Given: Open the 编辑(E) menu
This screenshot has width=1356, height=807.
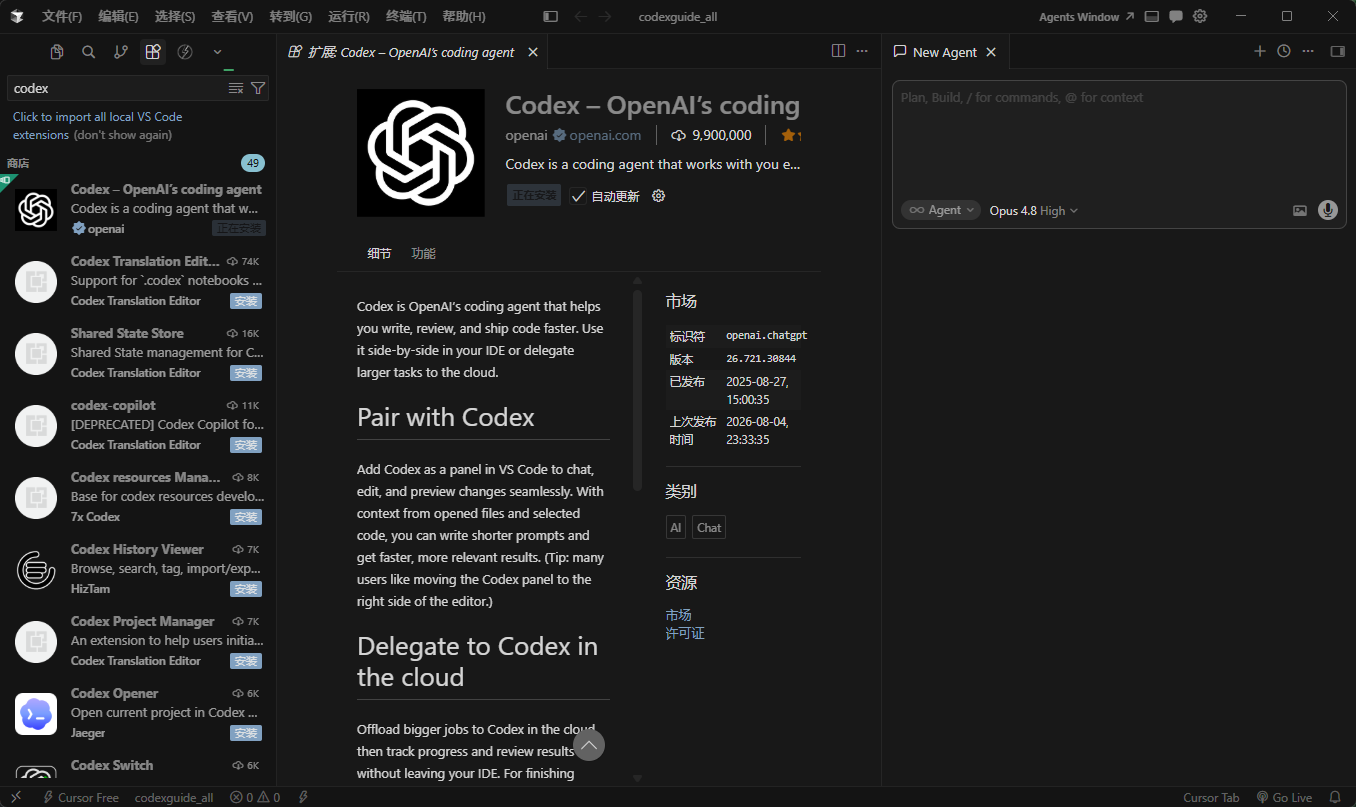Looking at the screenshot, I should [119, 17].
